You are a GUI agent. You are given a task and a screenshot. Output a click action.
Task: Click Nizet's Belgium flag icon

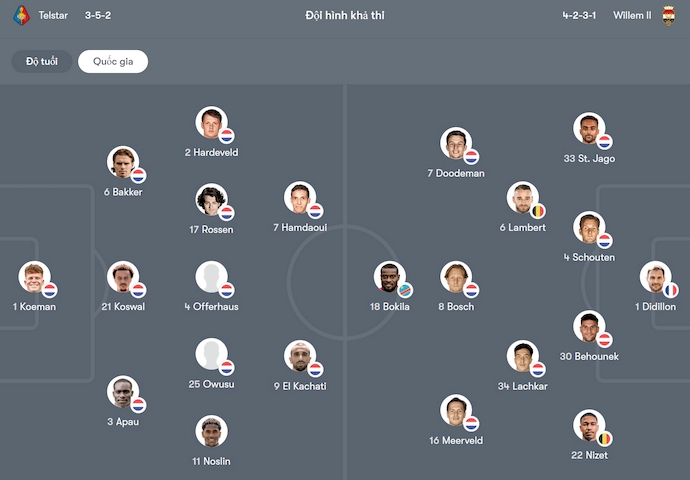(x=604, y=439)
